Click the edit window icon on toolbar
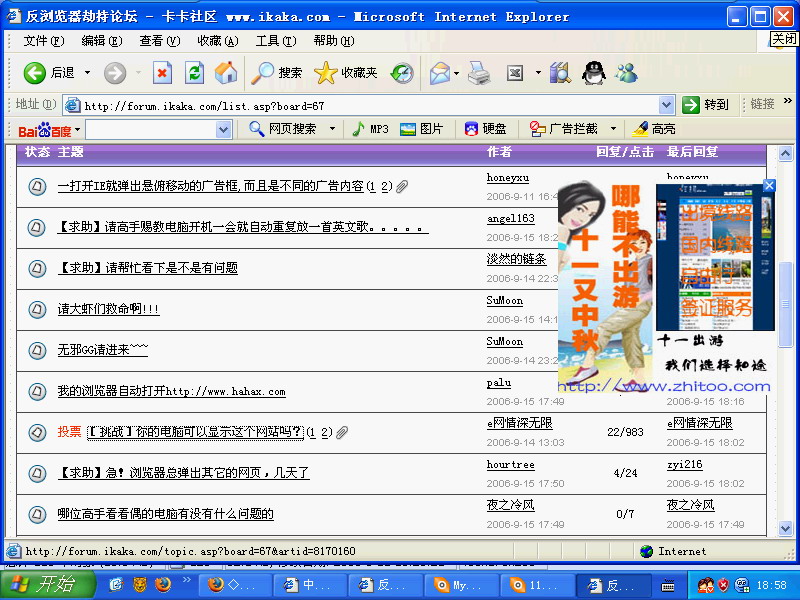Image resolution: width=800 pixels, height=600 pixels. [x=515, y=73]
